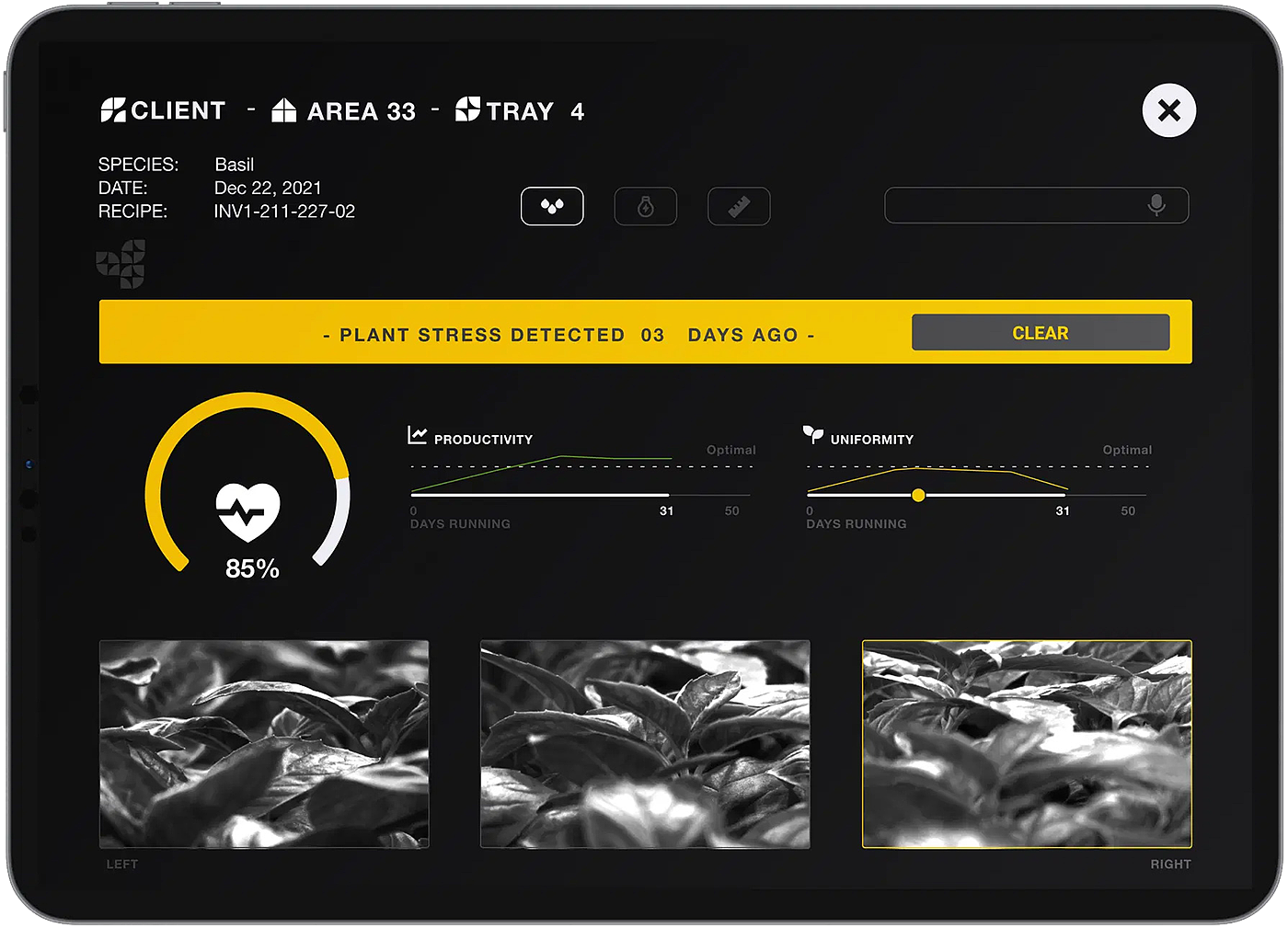Tap the microphone voice input icon
Viewport: 1288px width, 928px height.
(x=1156, y=205)
